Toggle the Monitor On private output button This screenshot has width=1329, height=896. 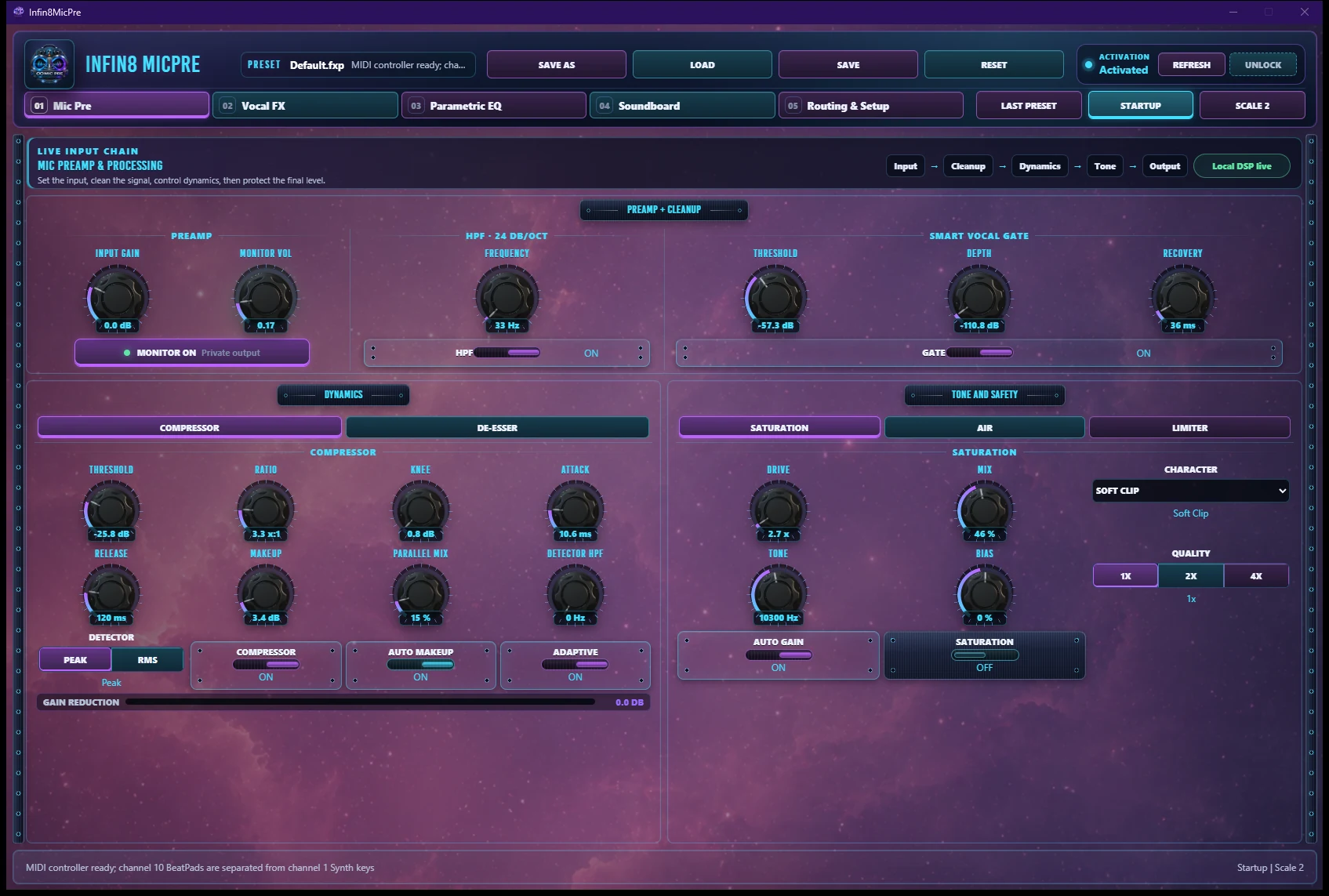(x=192, y=353)
